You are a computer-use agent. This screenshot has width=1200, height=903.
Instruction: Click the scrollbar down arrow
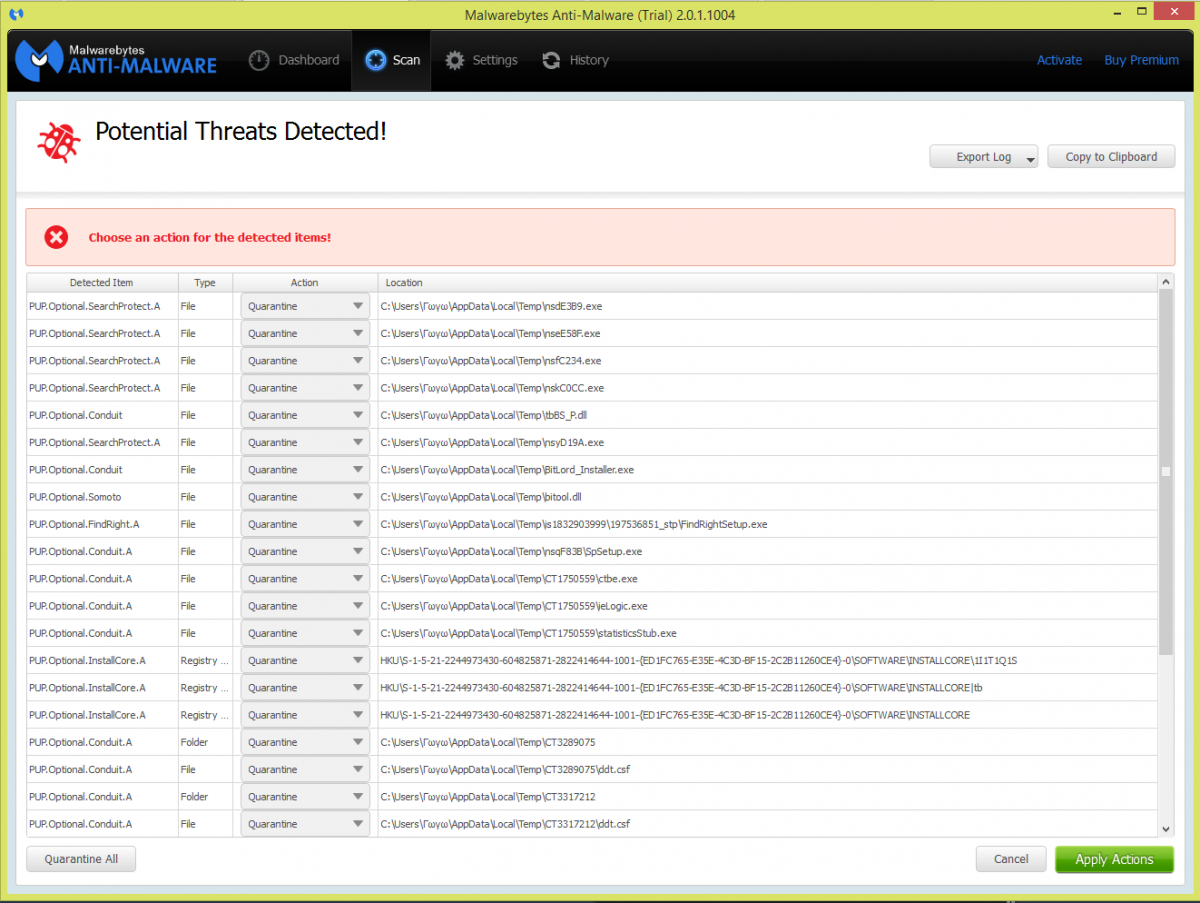[x=1166, y=828]
